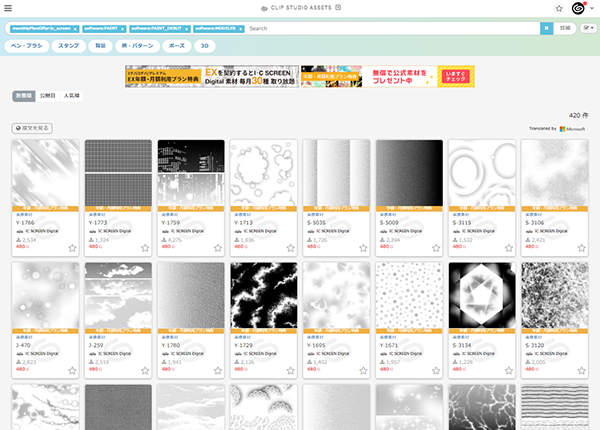600x430 pixels.
Task: Star the J-259 material card
Action: [145, 370]
